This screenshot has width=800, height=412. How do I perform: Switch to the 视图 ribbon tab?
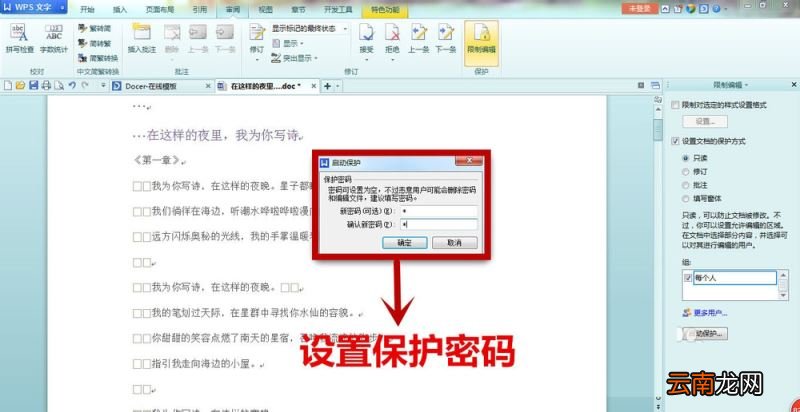266,10
